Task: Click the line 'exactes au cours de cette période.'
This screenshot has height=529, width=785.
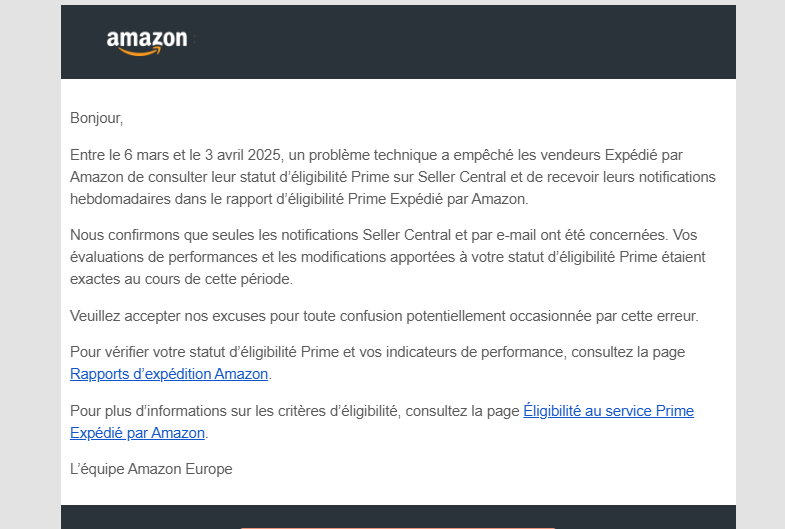Action: 181,279
